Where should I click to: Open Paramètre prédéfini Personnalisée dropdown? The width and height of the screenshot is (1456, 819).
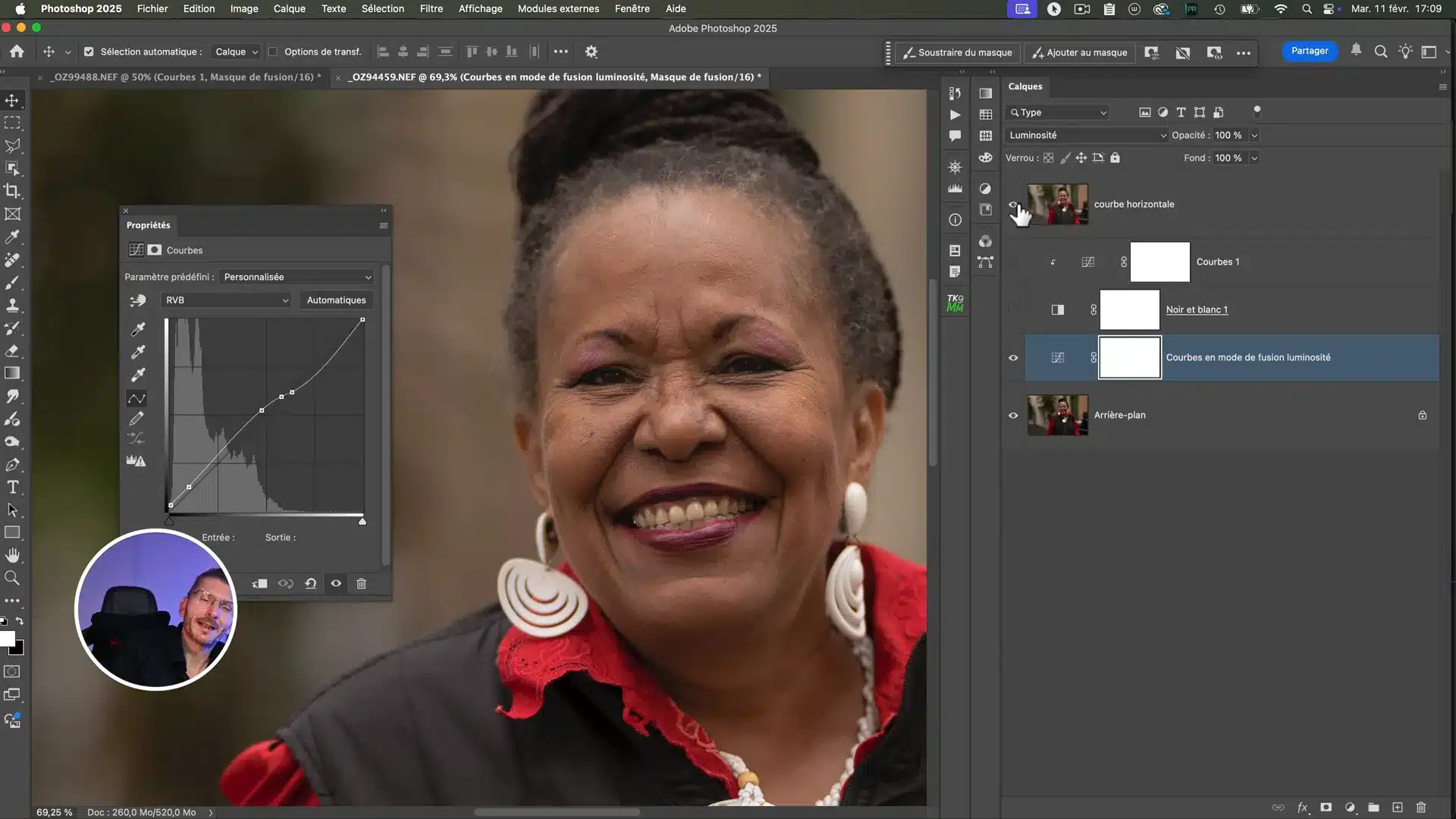pyautogui.click(x=297, y=277)
